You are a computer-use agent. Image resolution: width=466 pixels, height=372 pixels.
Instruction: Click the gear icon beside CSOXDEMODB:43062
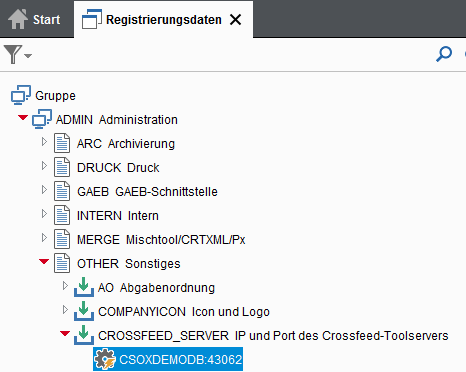[x=105, y=359]
